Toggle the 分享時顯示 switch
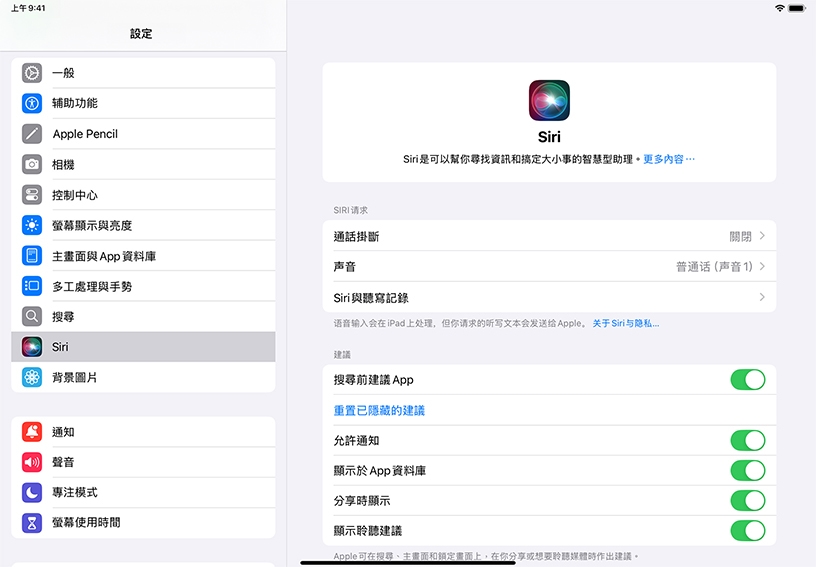816x567 pixels. point(747,500)
